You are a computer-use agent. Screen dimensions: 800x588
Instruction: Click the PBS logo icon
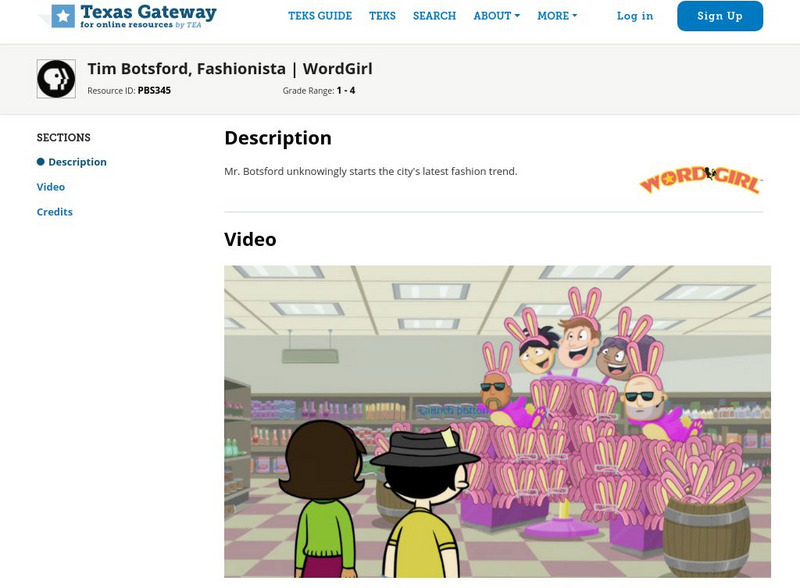56,79
